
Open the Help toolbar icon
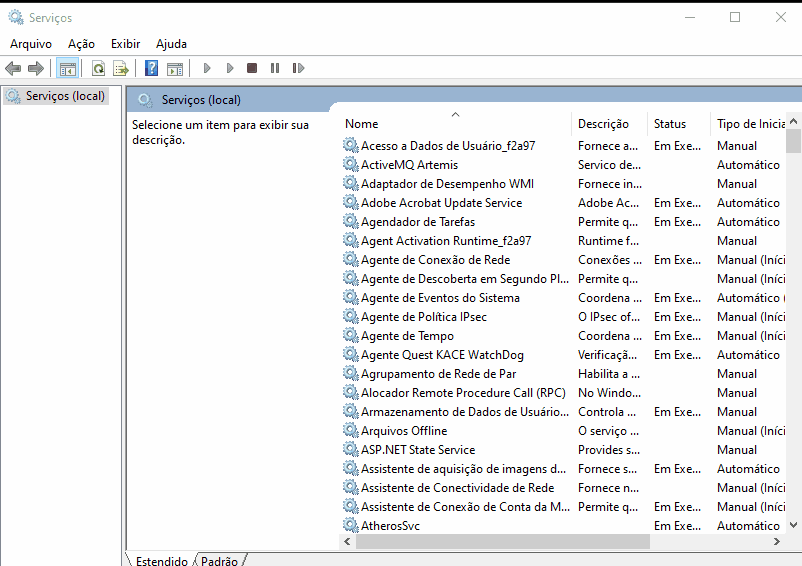coord(151,68)
